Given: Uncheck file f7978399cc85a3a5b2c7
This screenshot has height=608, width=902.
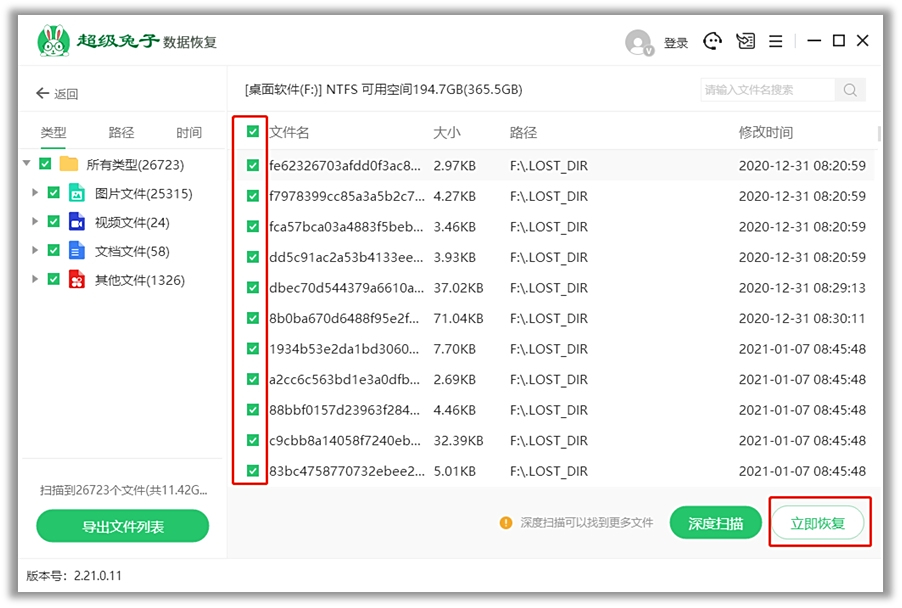Looking at the screenshot, I should tap(253, 196).
